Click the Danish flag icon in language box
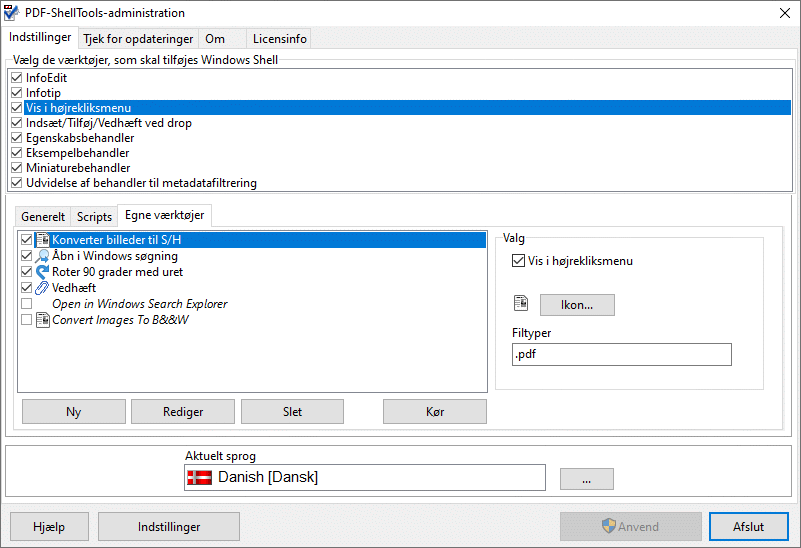Screen dimensions: 801x548 [200, 478]
